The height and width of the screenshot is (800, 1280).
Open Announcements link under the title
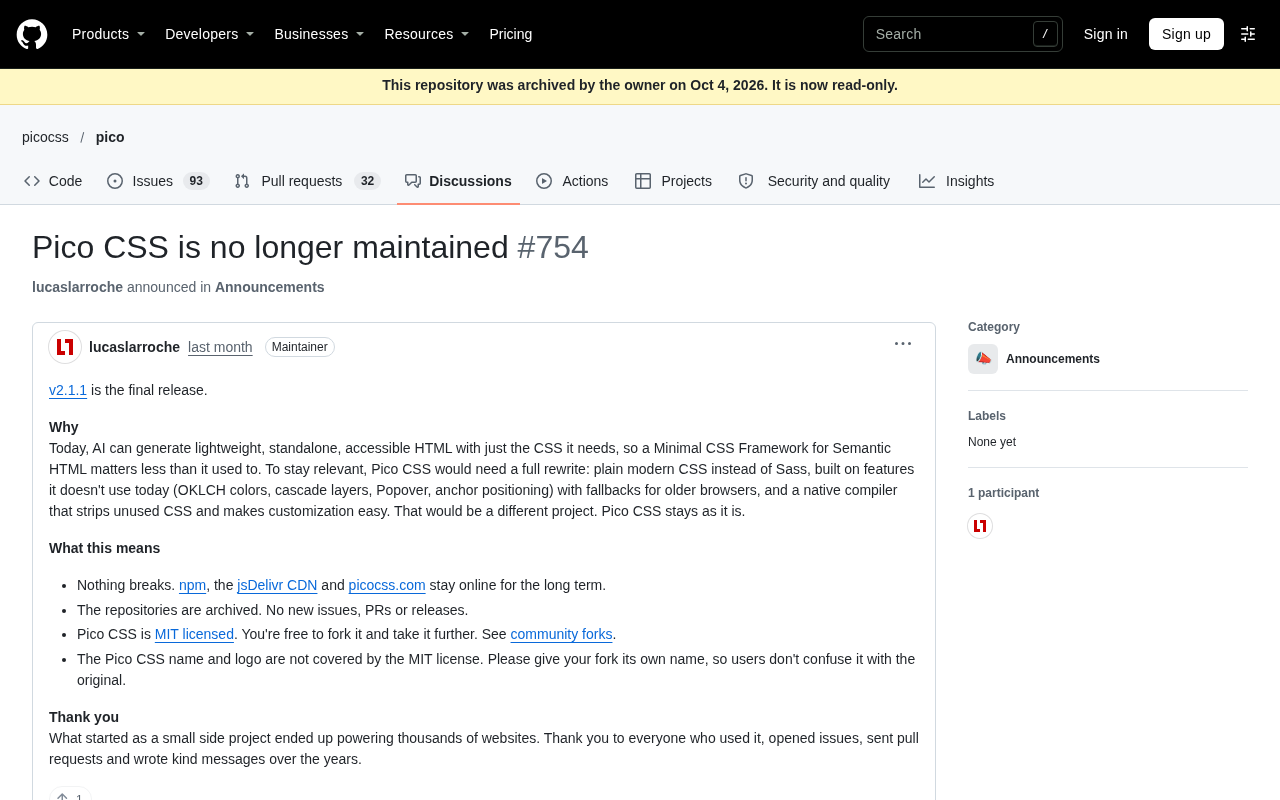coord(270,287)
